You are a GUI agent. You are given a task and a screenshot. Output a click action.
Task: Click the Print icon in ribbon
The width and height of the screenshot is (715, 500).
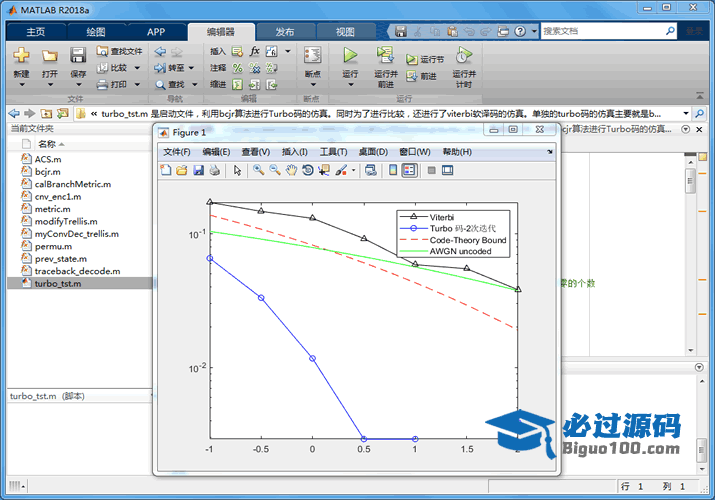(x=103, y=84)
